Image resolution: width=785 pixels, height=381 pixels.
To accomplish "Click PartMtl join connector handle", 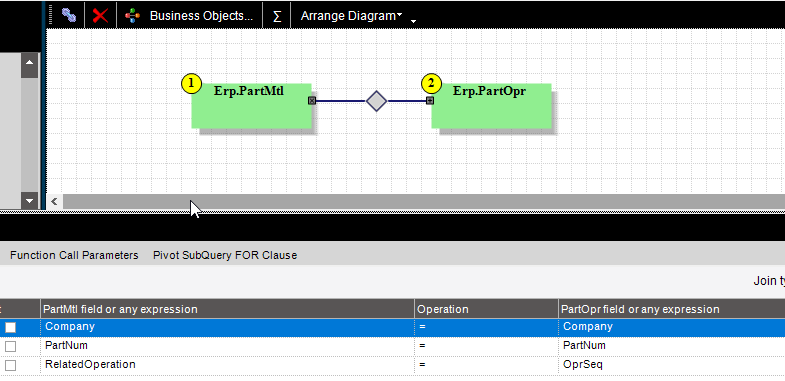I will tap(312, 101).
